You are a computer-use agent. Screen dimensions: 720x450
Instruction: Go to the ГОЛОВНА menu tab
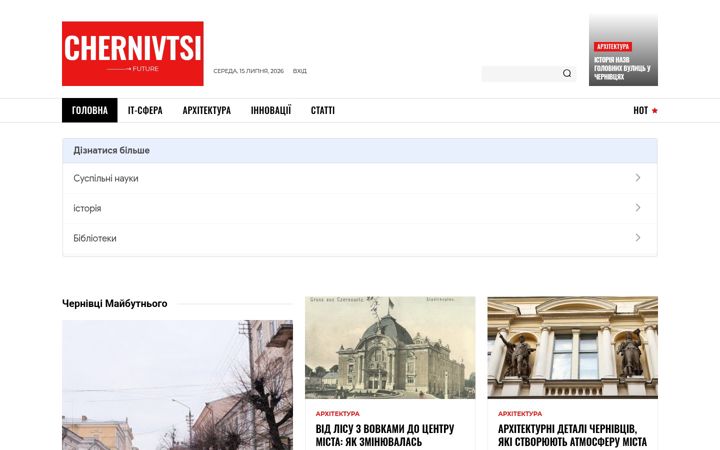tap(90, 110)
